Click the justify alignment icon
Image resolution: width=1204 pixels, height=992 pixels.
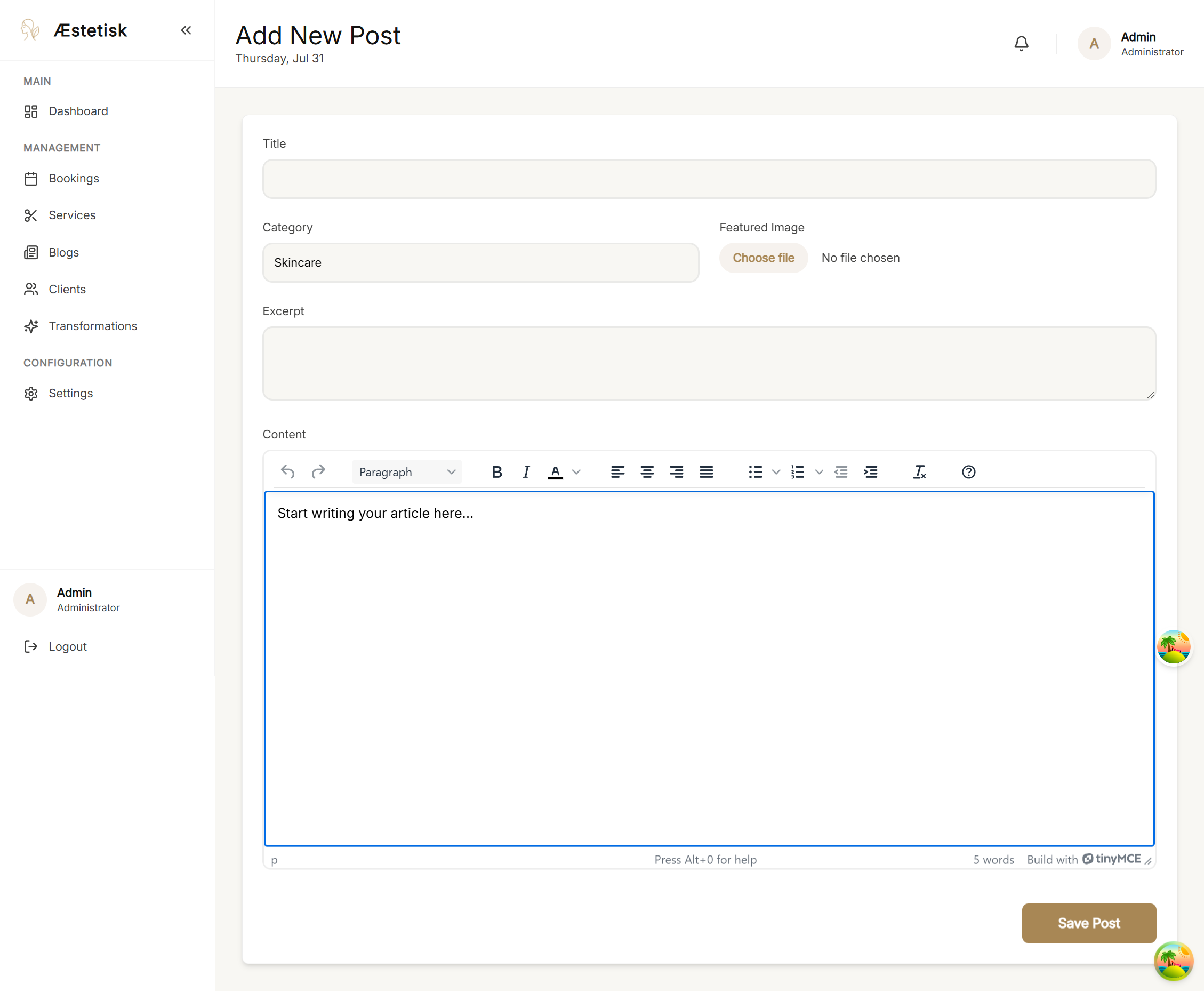(706, 471)
